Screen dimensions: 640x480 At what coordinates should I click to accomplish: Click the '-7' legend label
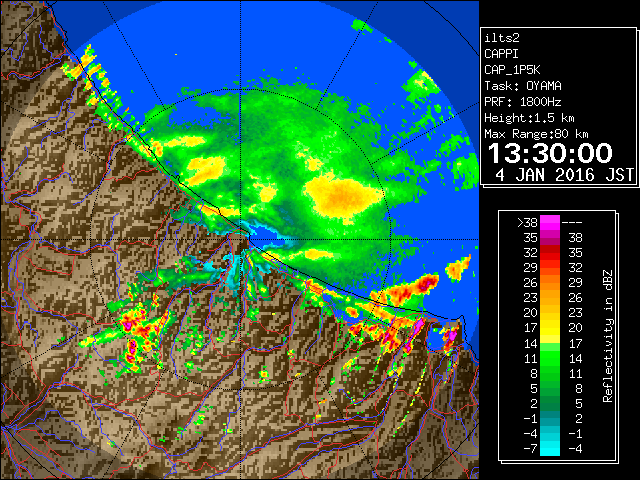[x=530, y=449]
